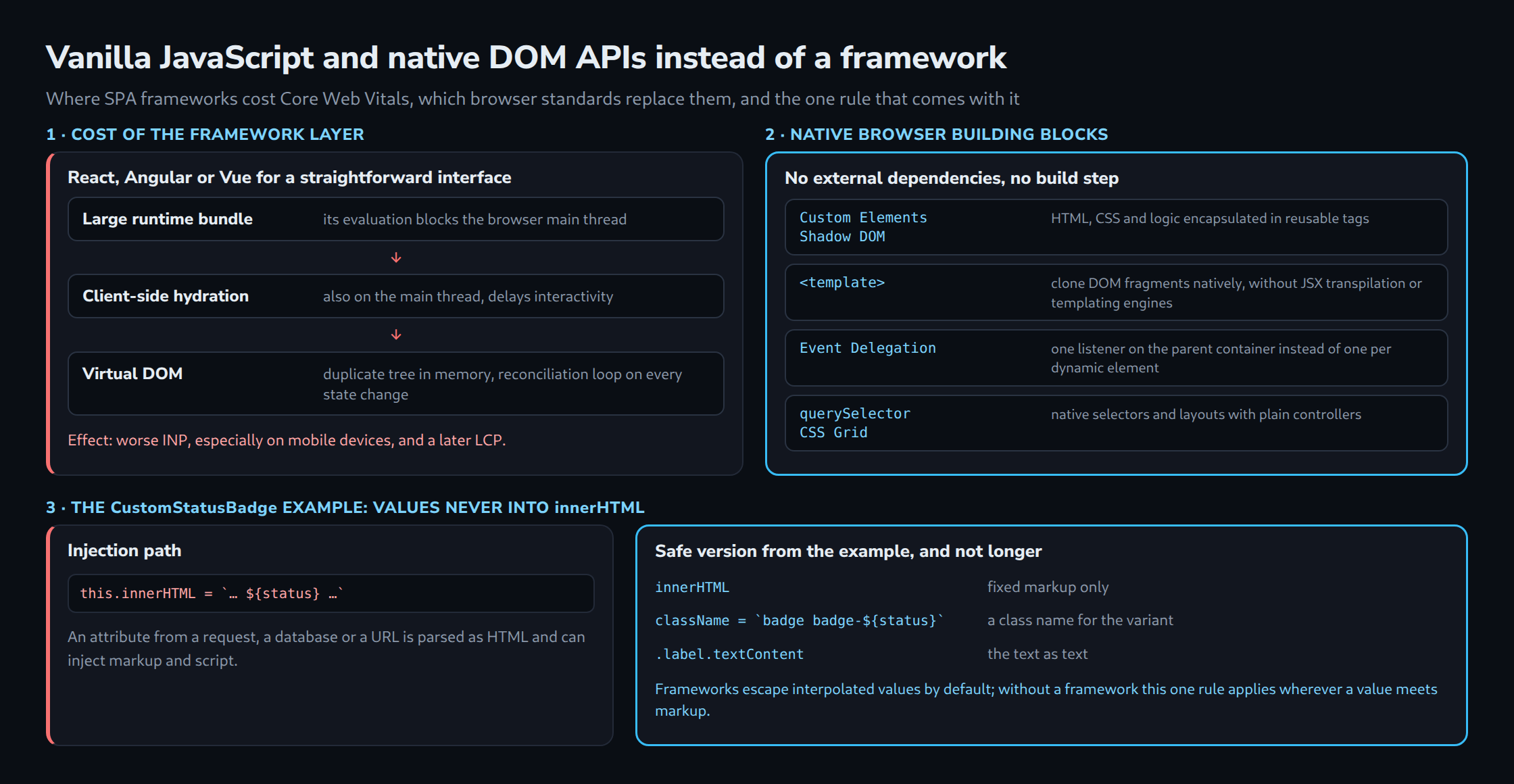Click the 'Shadow DOM' code label

(x=842, y=237)
